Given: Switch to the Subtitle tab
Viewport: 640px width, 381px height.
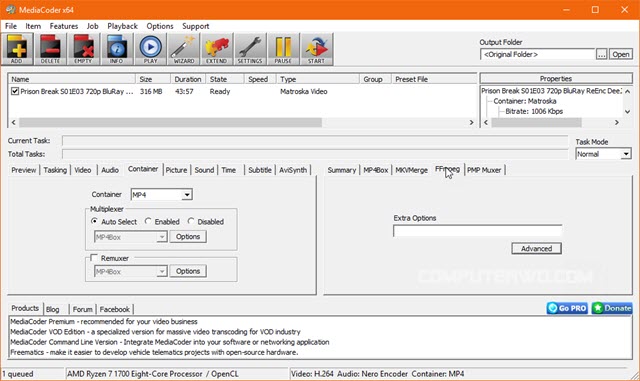Looking at the screenshot, I should tap(260, 170).
